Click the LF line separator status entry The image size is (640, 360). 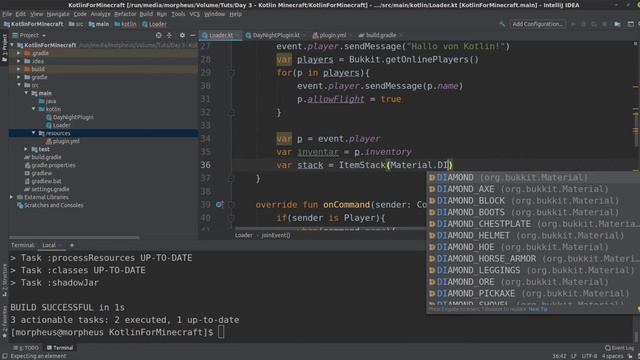[573, 356]
